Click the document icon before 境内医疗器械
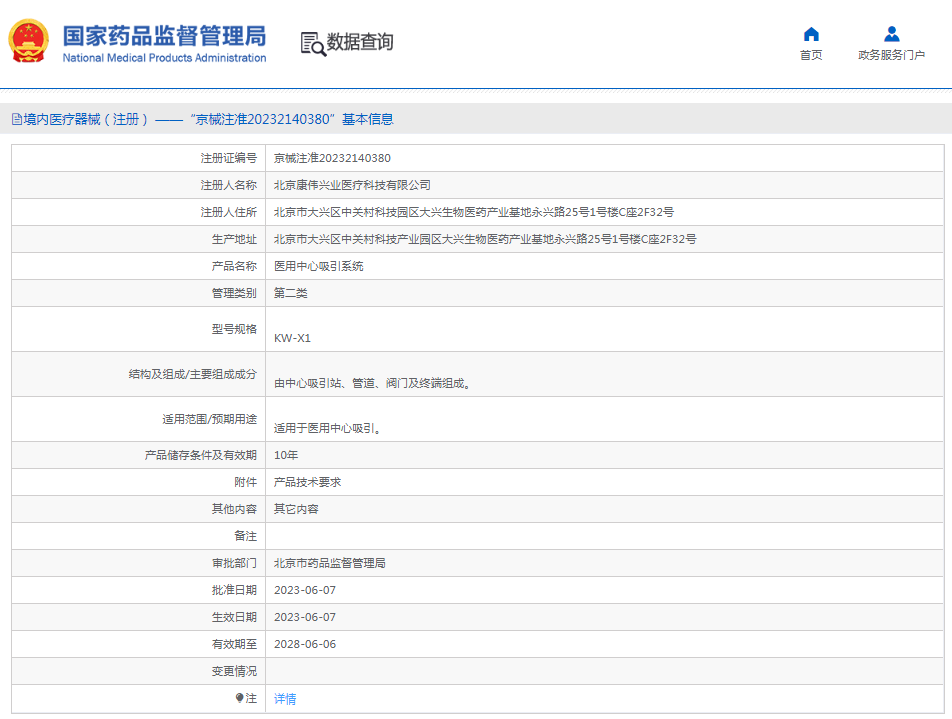Screen dimensions: 952x719 coord(17,119)
